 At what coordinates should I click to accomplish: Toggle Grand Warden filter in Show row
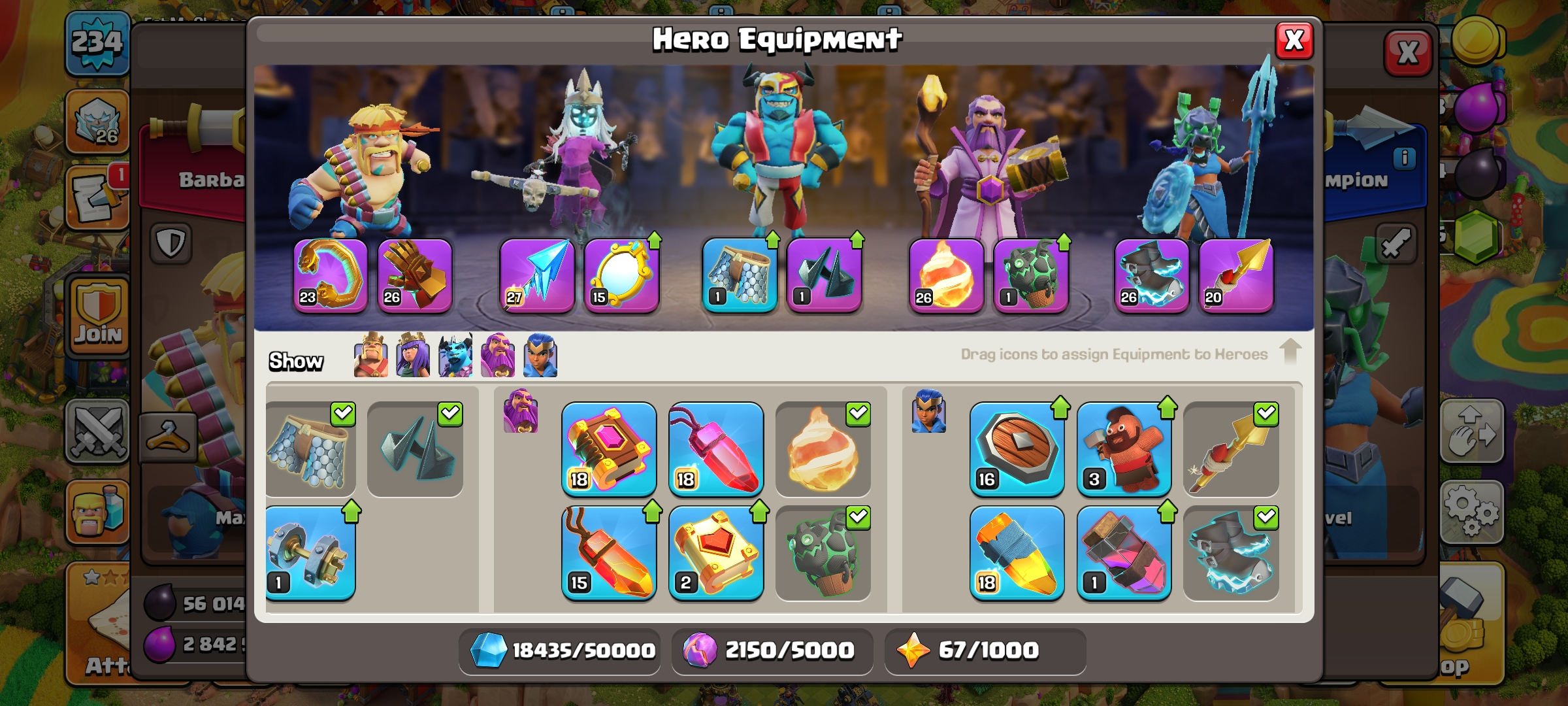click(498, 356)
